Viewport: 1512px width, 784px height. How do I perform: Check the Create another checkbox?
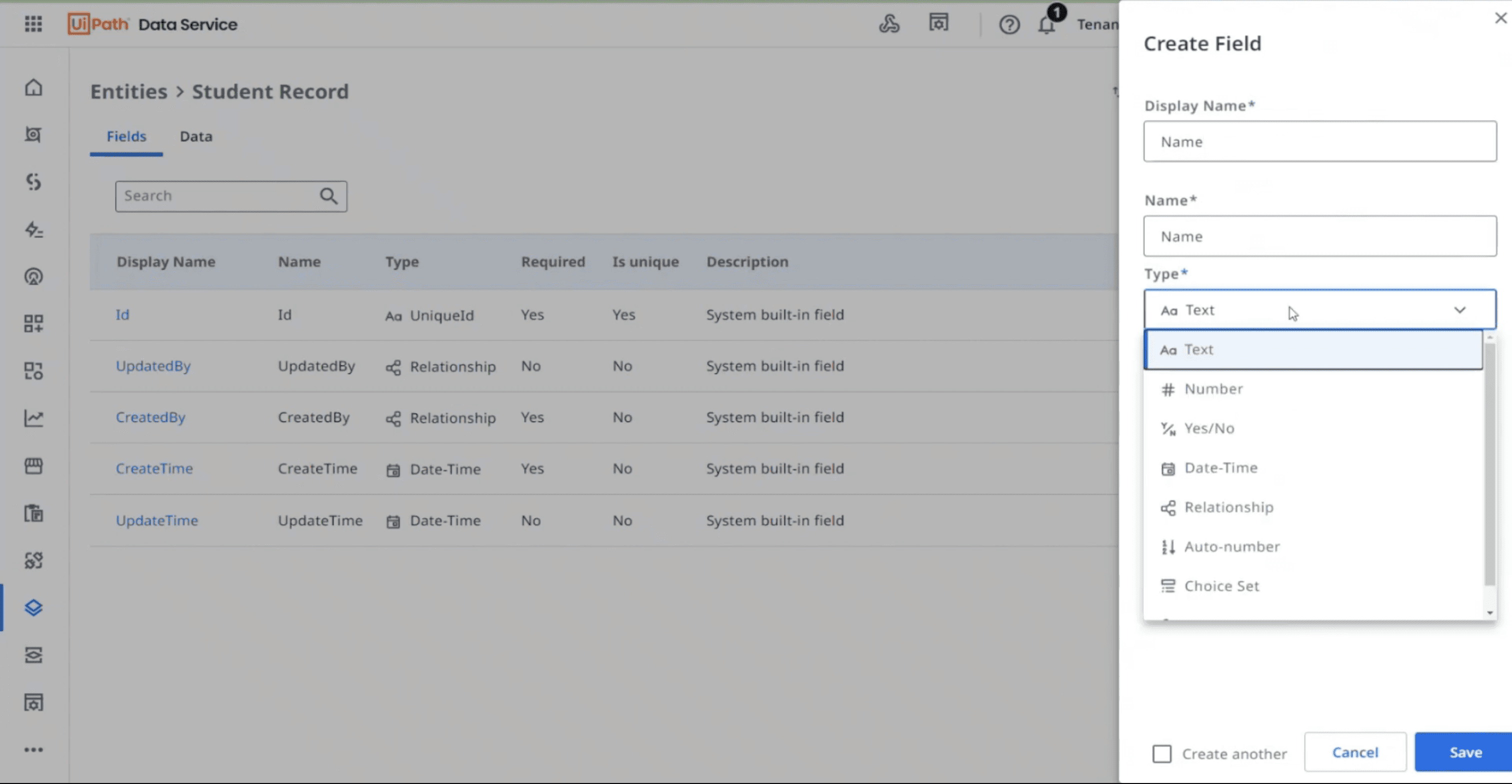[x=1161, y=753]
